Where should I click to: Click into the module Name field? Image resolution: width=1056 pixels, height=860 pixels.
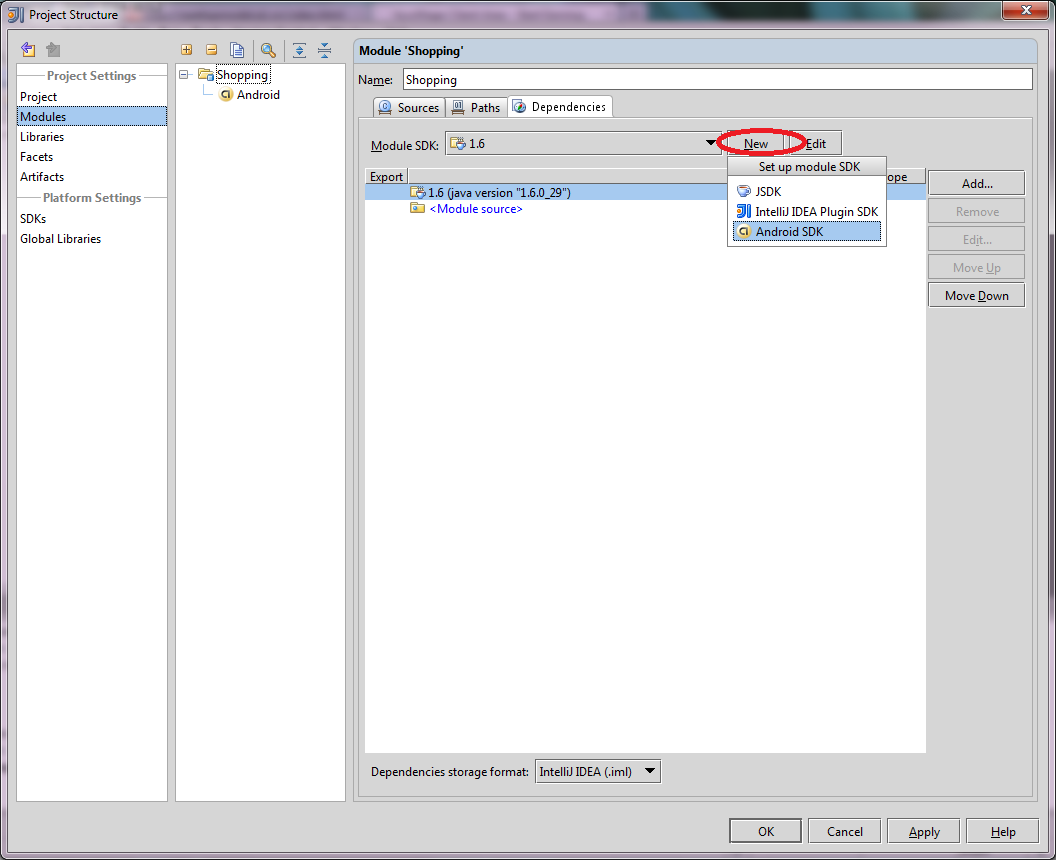pyautogui.click(x=717, y=79)
